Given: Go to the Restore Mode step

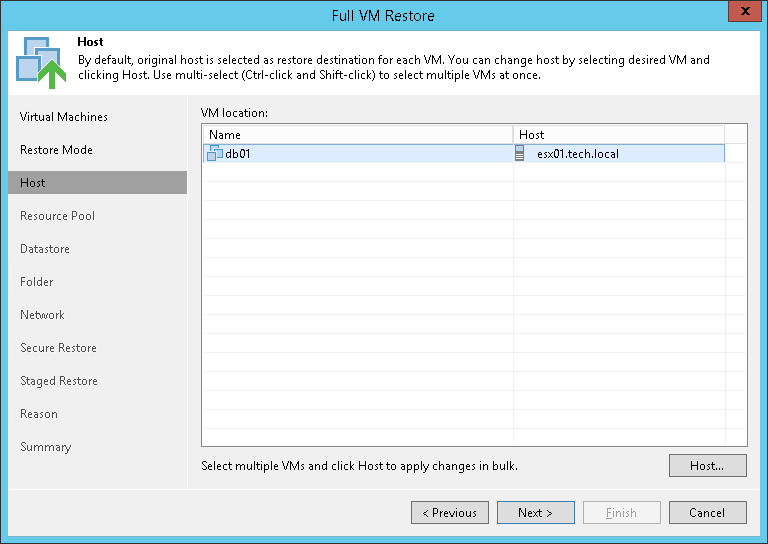Looking at the screenshot, I should point(56,150).
